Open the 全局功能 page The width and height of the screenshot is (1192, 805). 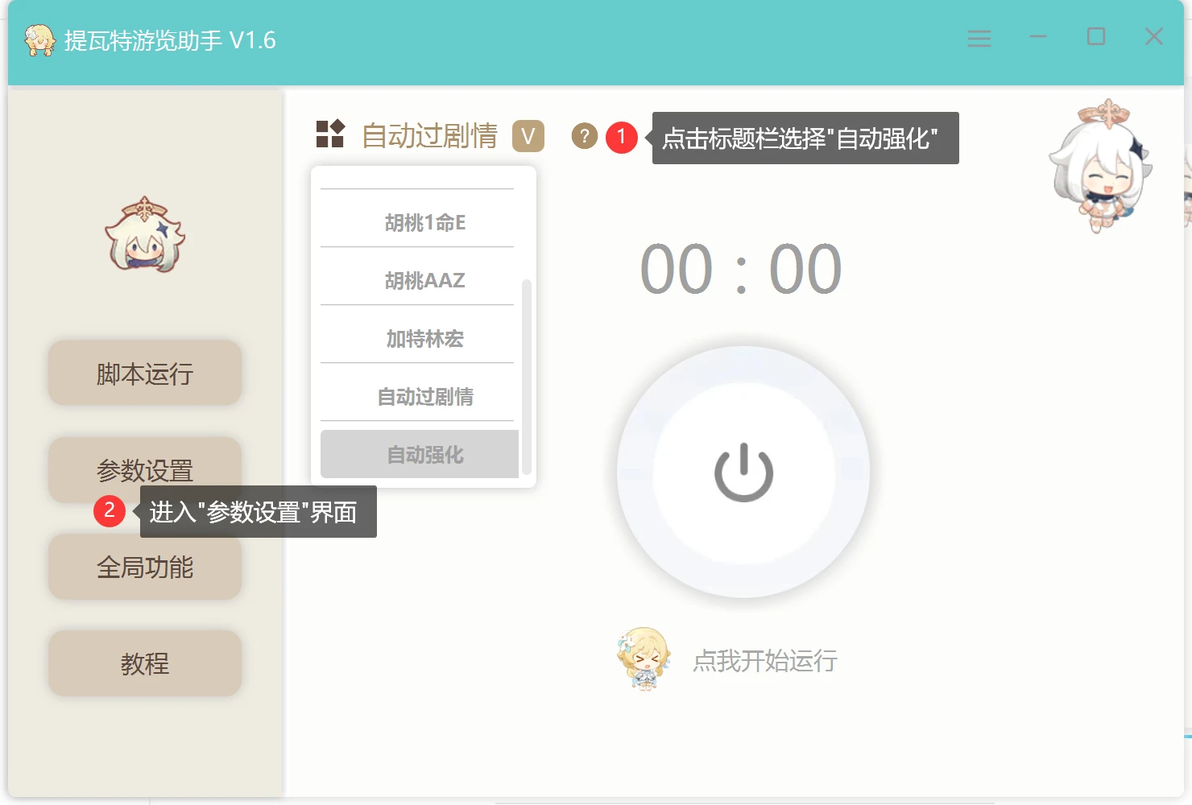[145, 566]
